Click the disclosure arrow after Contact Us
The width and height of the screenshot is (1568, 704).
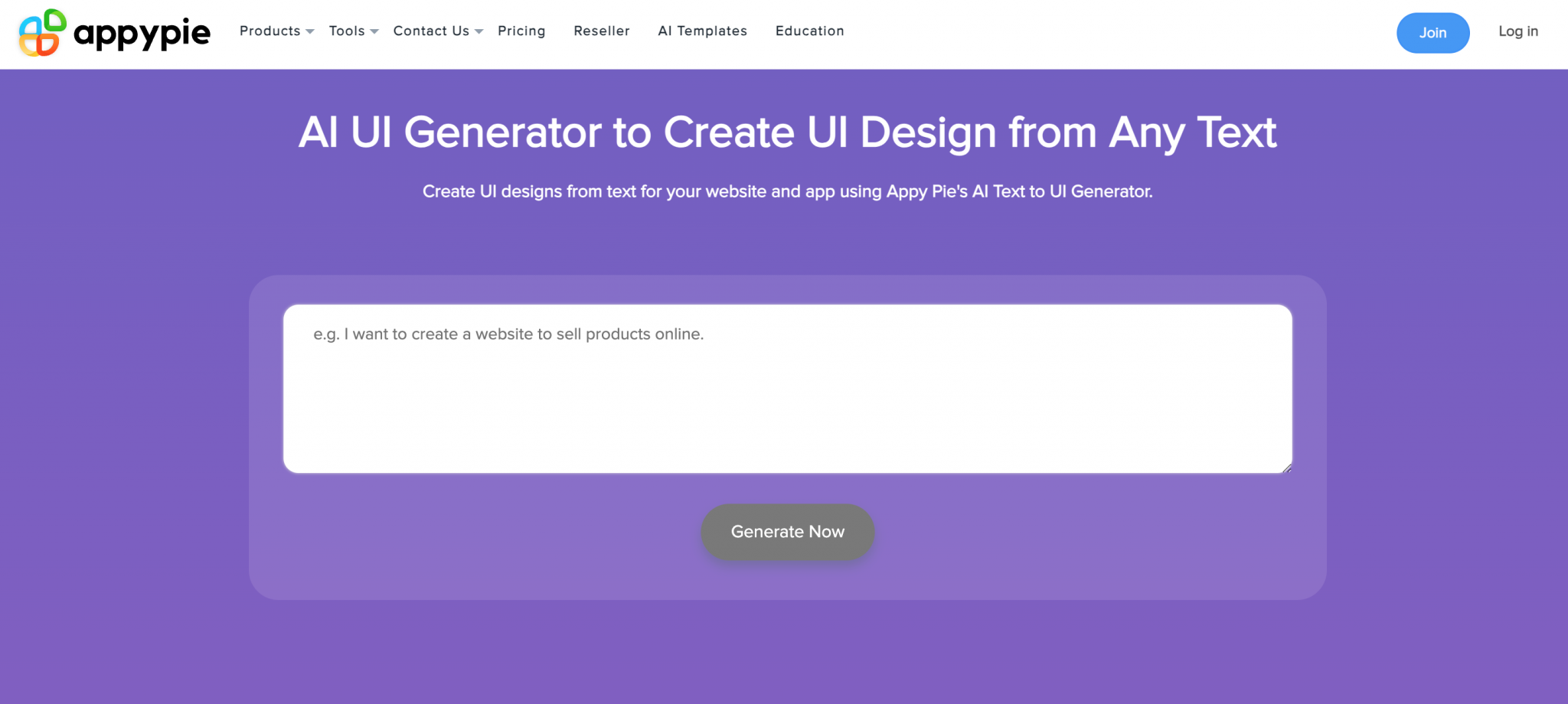(479, 32)
